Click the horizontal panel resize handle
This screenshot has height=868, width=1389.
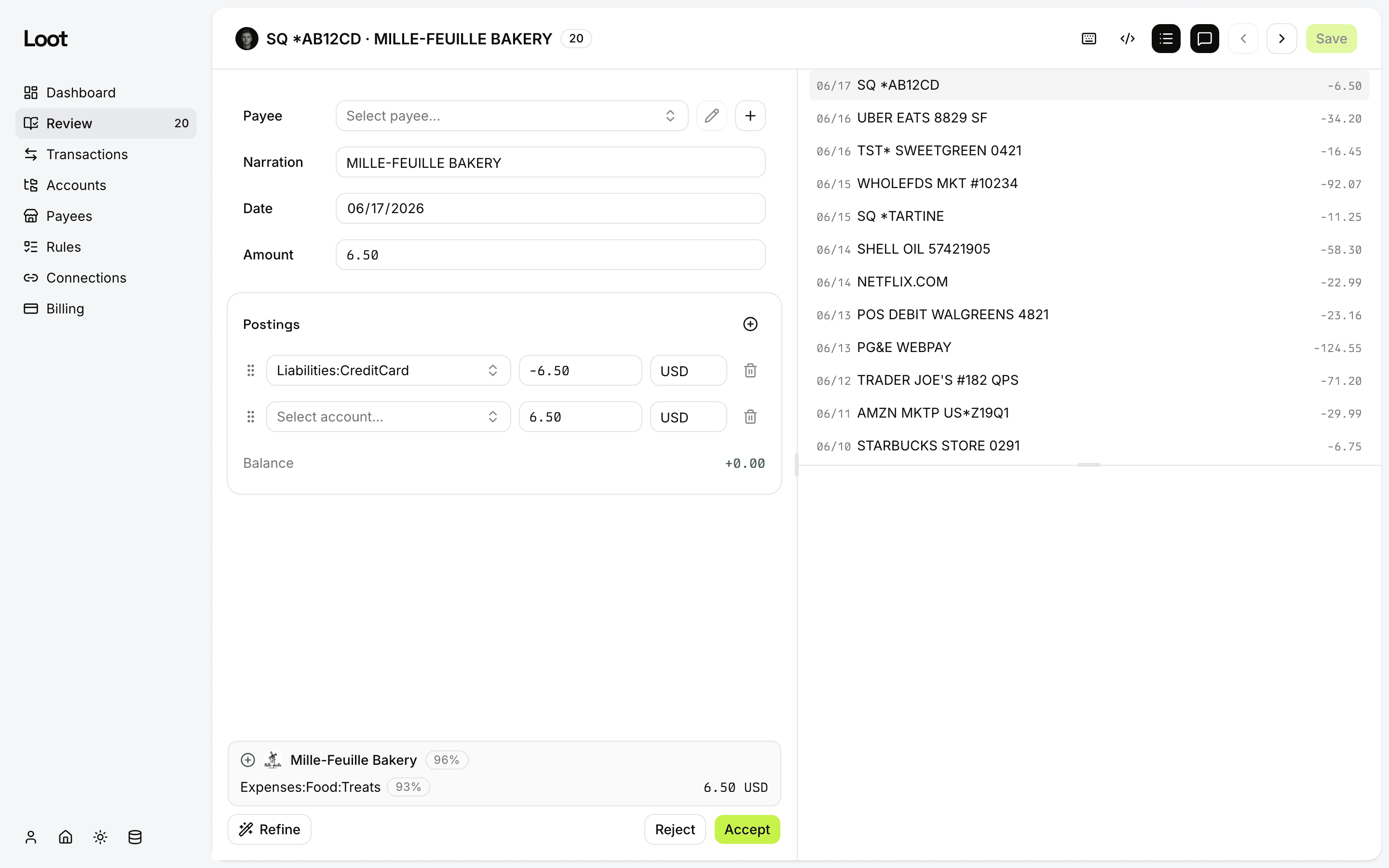(x=1088, y=464)
